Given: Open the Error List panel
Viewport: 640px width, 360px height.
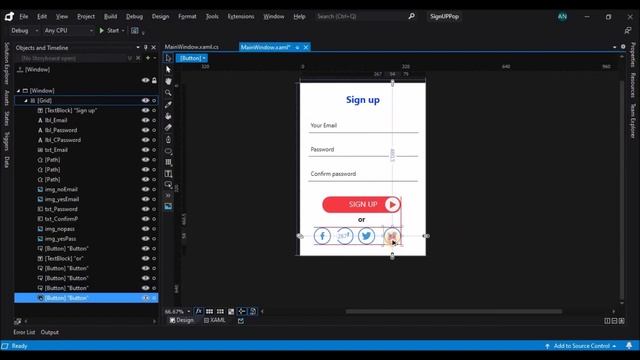Looking at the screenshot, I should tap(24, 332).
